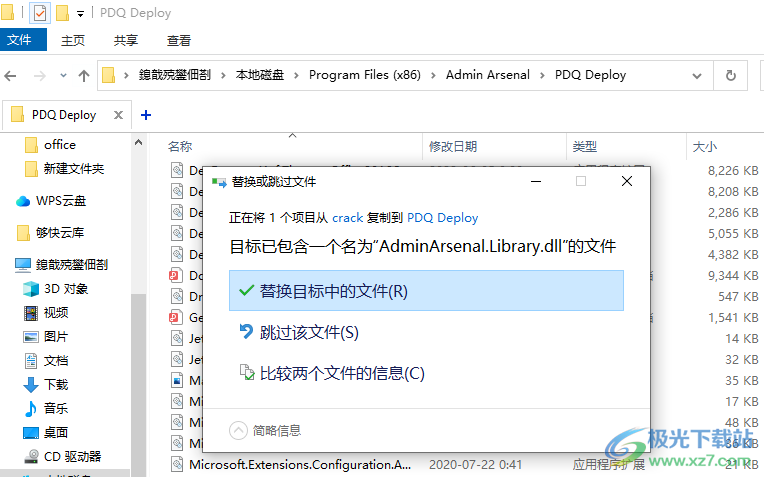This screenshot has height=477, width=764.
Task: Click Admin Arsenal in breadcrumb path
Action: pyautogui.click(x=488, y=75)
